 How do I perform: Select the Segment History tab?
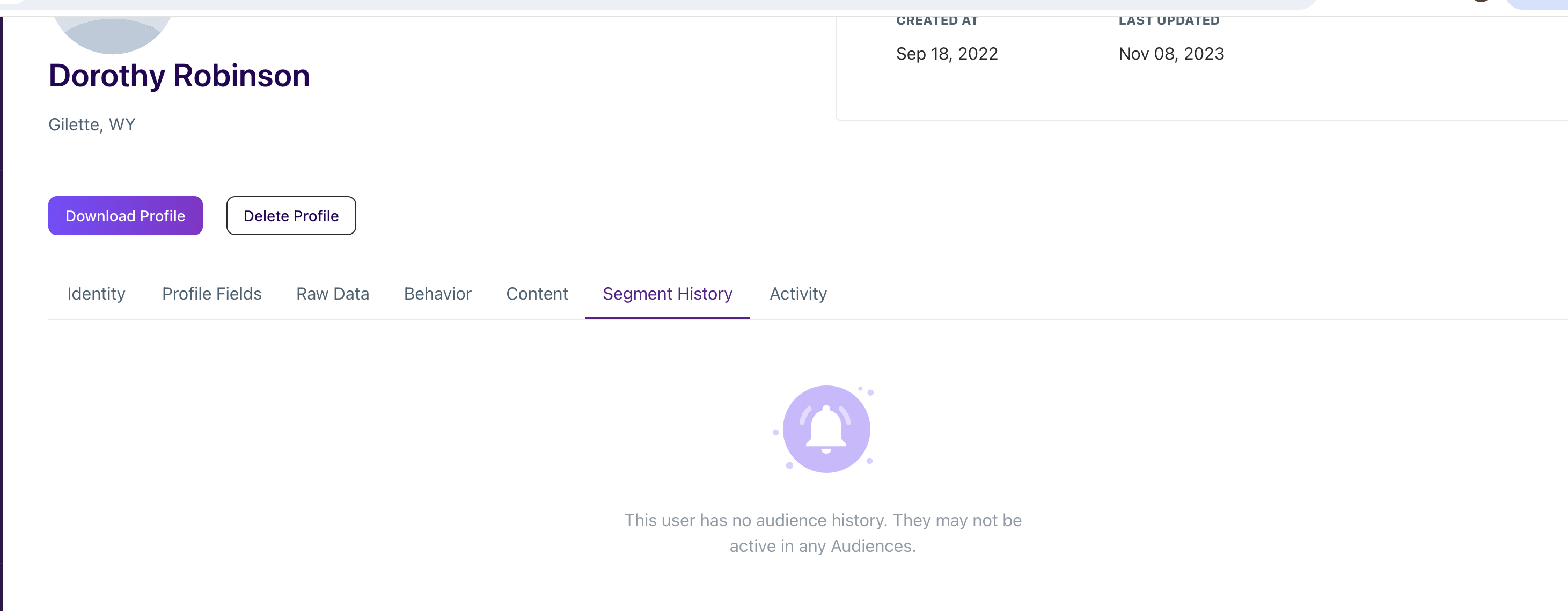point(668,294)
